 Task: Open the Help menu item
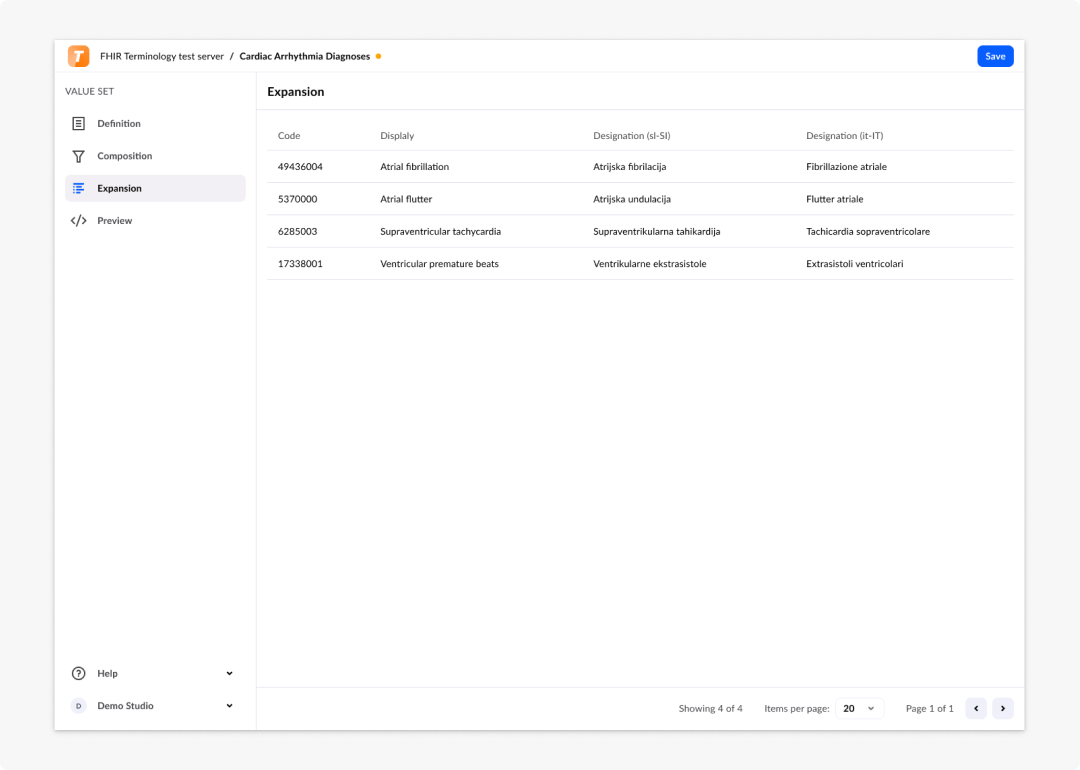click(x=155, y=674)
